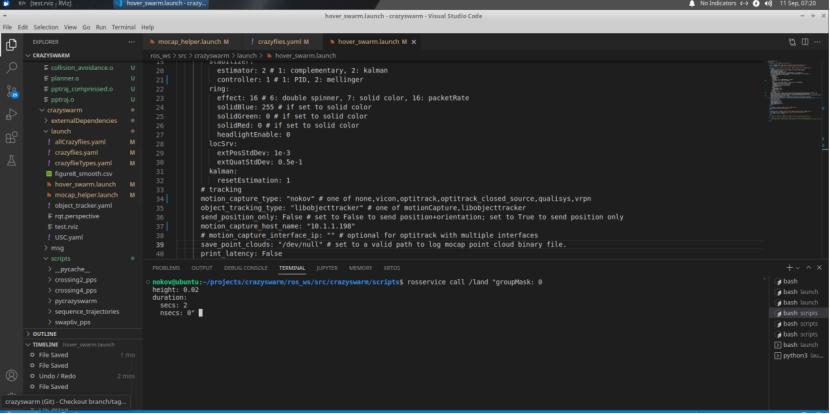Switch to PROBLEMS panel tab
830x414 pixels.
(166, 268)
